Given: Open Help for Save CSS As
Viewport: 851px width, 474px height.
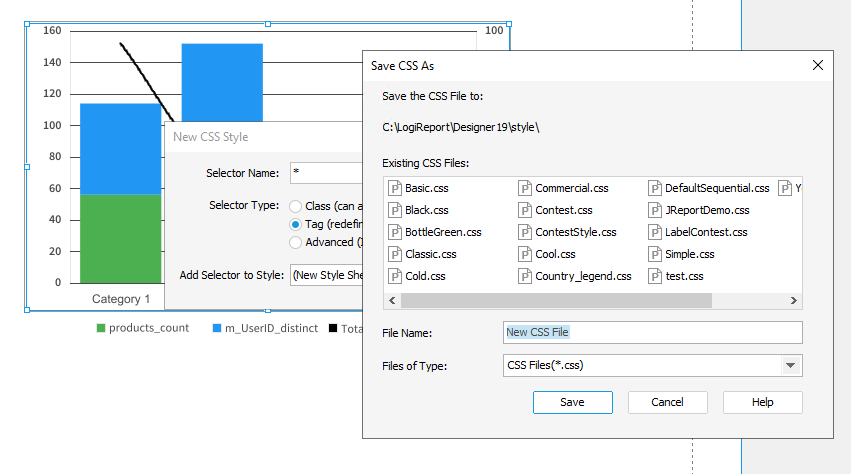Looking at the screenshot, I should (x=763, y=402).
